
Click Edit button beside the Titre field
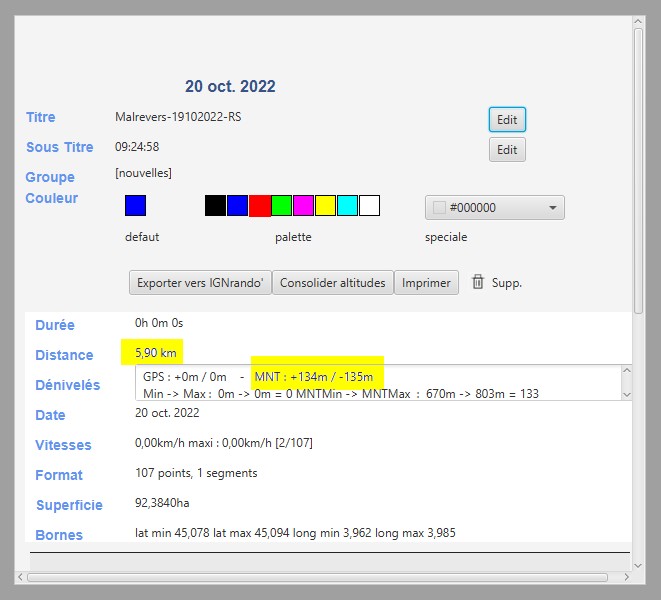507,120
